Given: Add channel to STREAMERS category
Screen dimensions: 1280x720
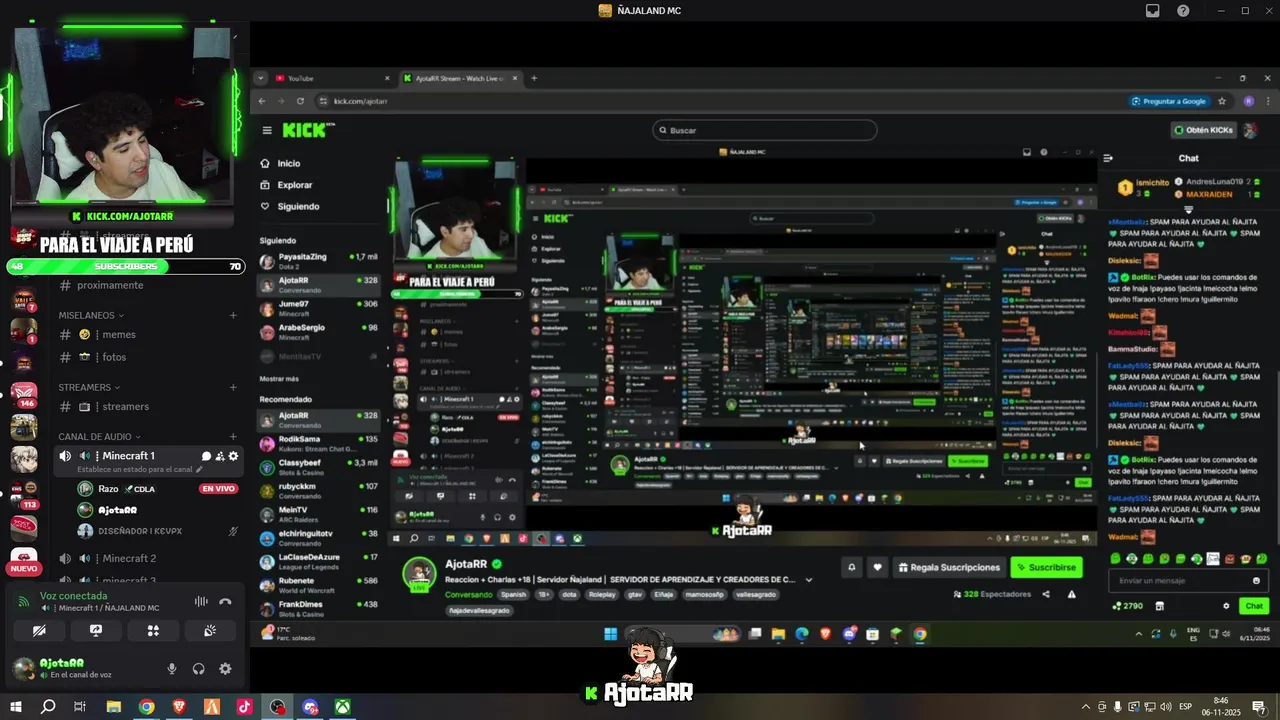Looking at the screenshot, I should point(233,387).
